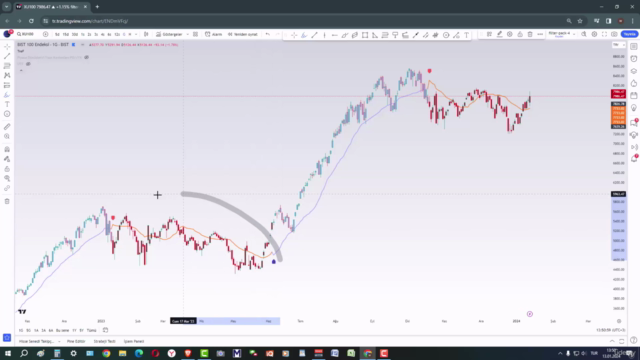Toggle fullscreen mode icon
640x360 pixels.
point(604,34)
